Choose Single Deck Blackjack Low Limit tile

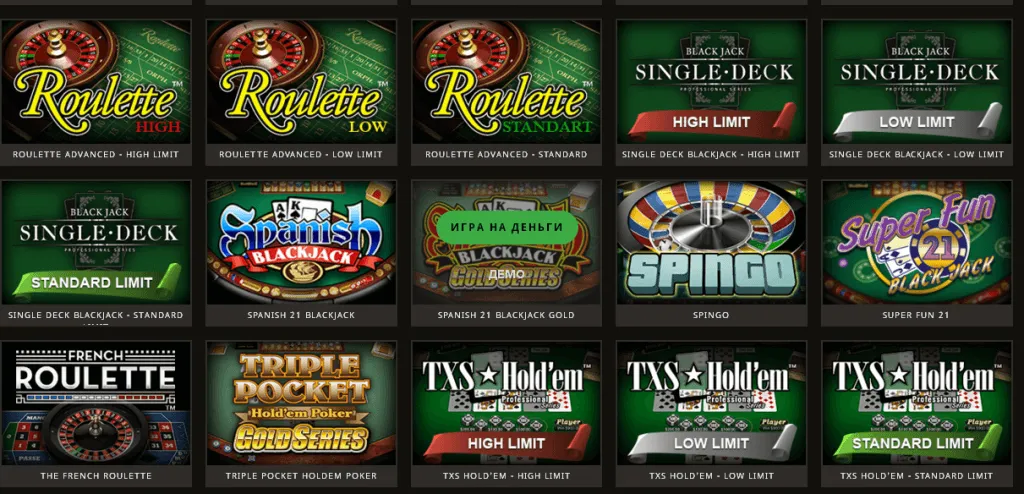[916, 82]
